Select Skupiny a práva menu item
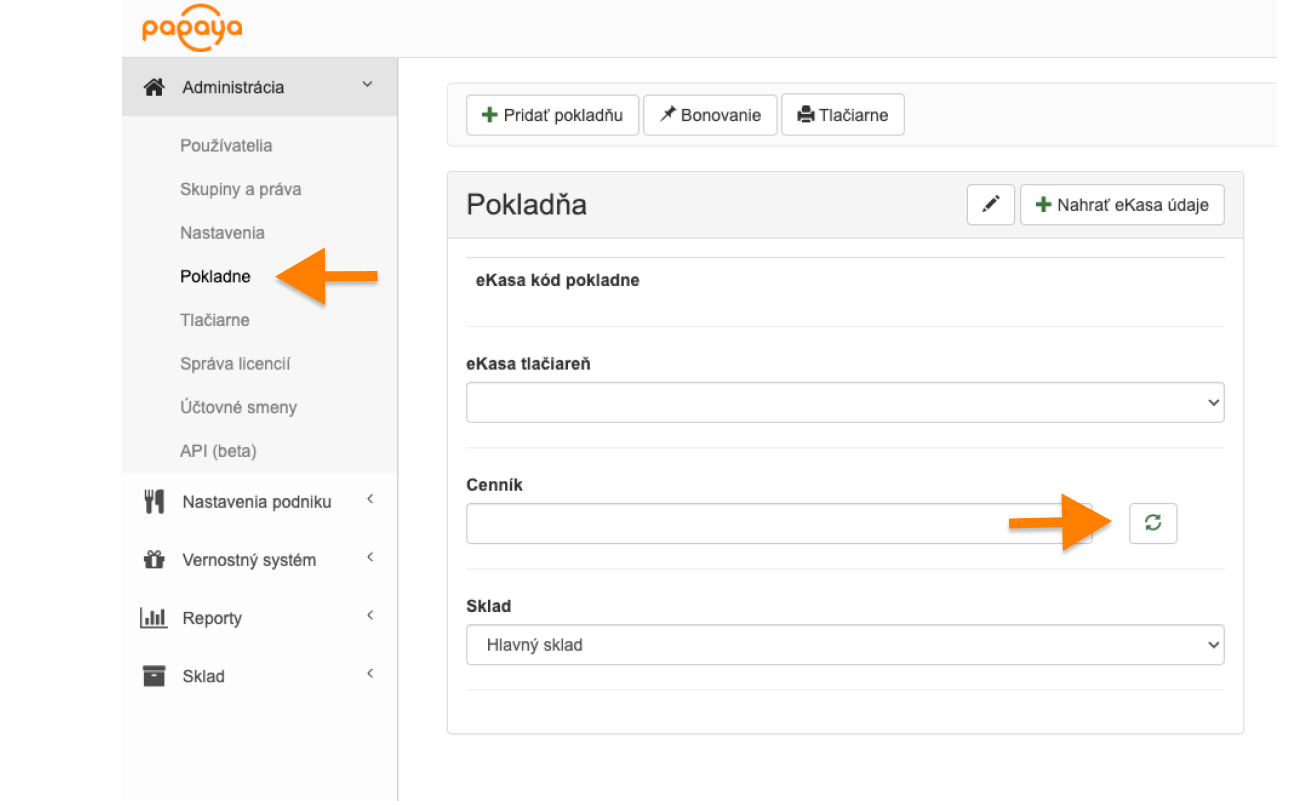The image size is (1289, 805). [x=240, y=190]
